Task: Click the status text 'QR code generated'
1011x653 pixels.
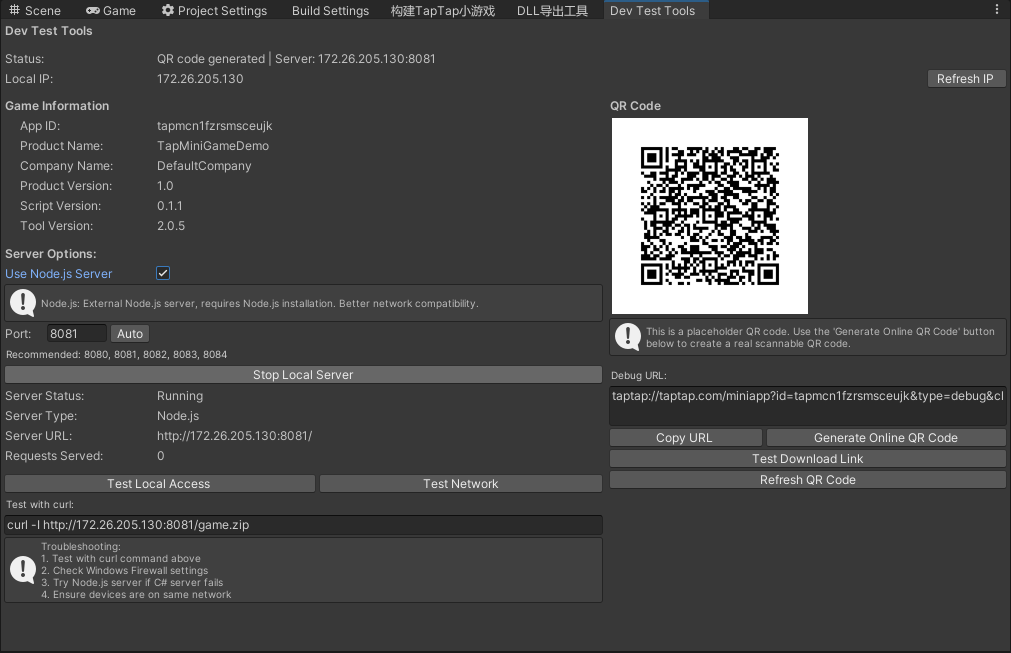Action: (211, 59)
